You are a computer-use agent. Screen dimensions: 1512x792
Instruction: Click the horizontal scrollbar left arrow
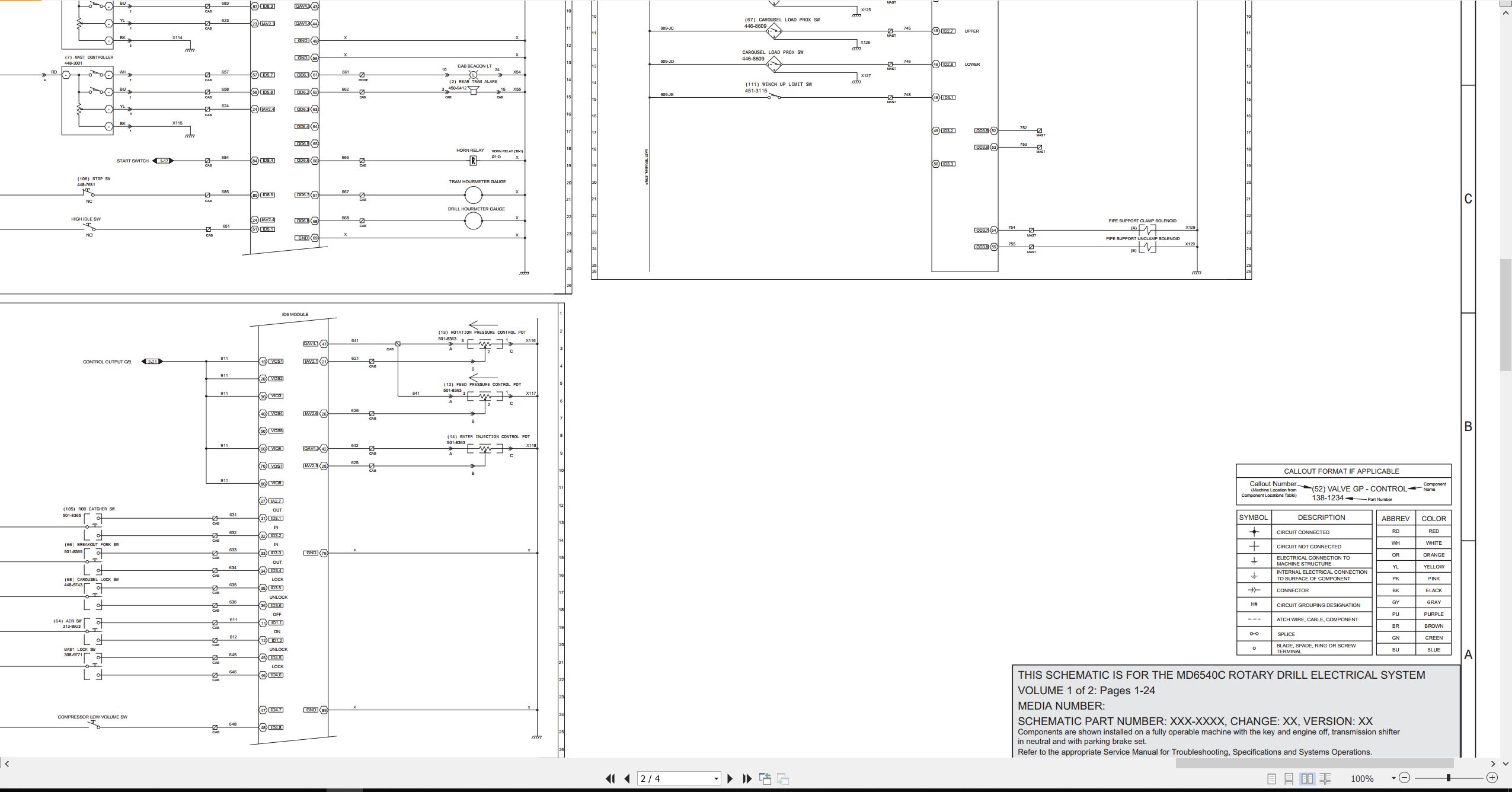[7, 764]
